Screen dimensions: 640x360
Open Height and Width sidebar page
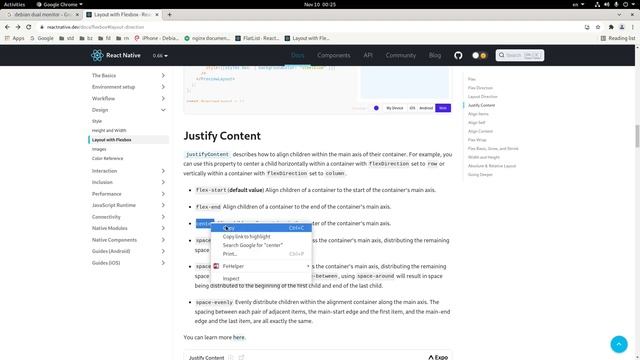click(x=109, y=130)
